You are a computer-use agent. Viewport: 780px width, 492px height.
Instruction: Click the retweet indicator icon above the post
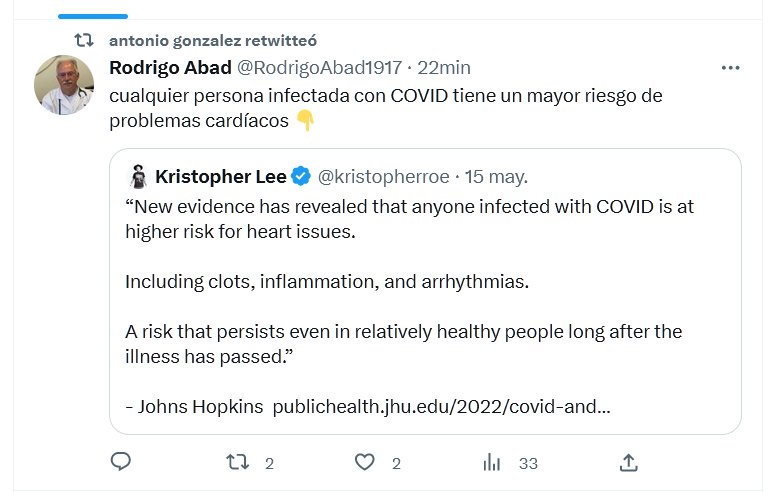coord(85,40)
